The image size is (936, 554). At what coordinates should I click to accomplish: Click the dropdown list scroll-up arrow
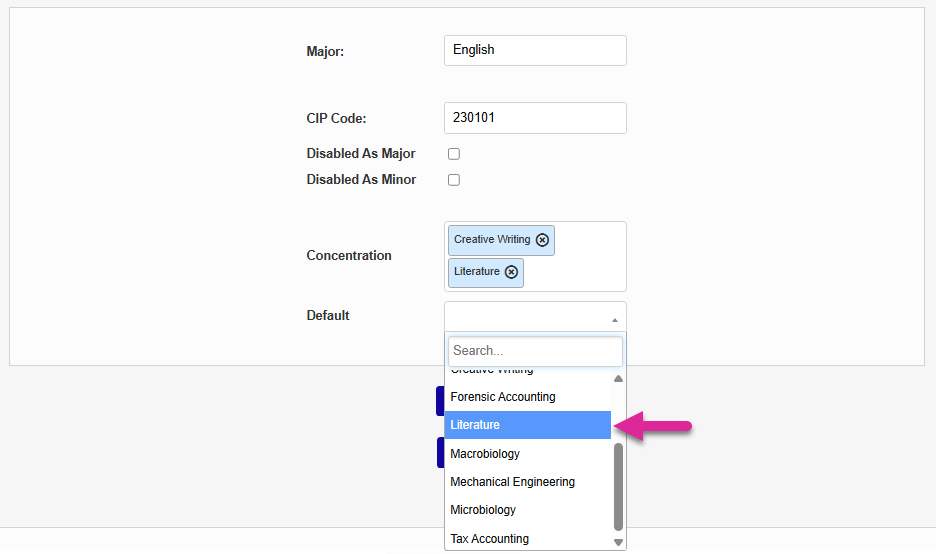(x=618, y=379)
